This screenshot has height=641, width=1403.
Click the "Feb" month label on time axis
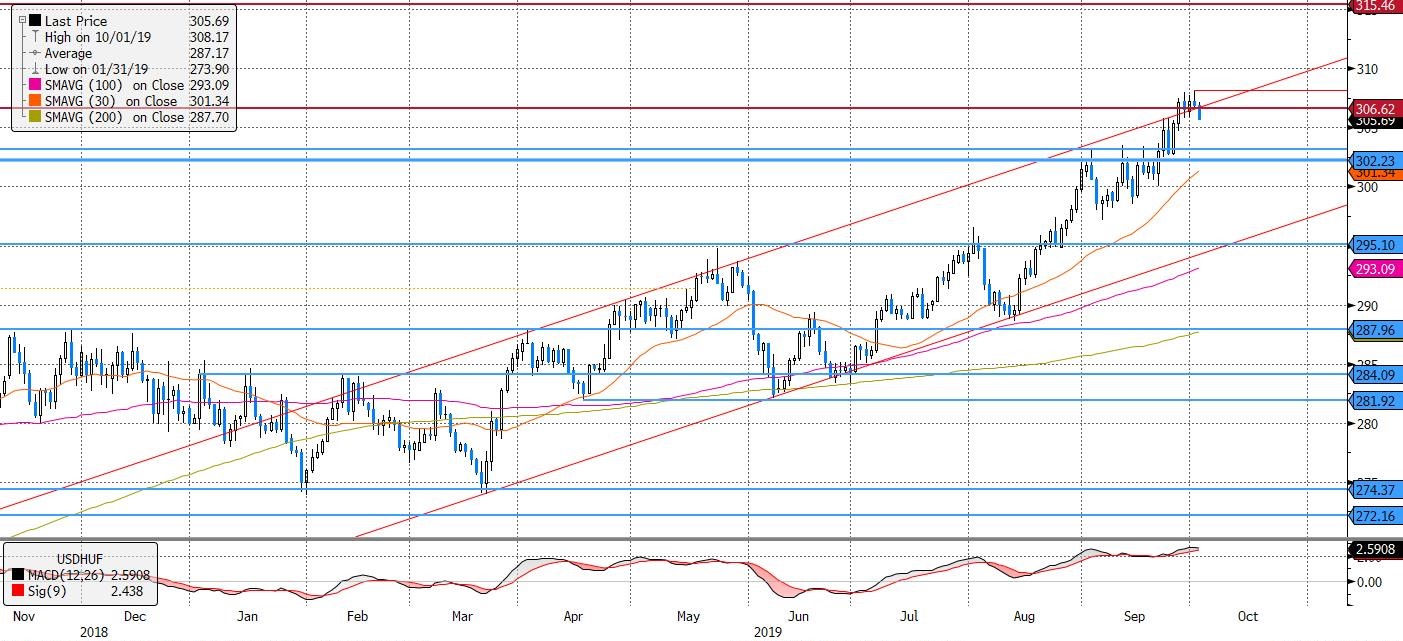357,617
